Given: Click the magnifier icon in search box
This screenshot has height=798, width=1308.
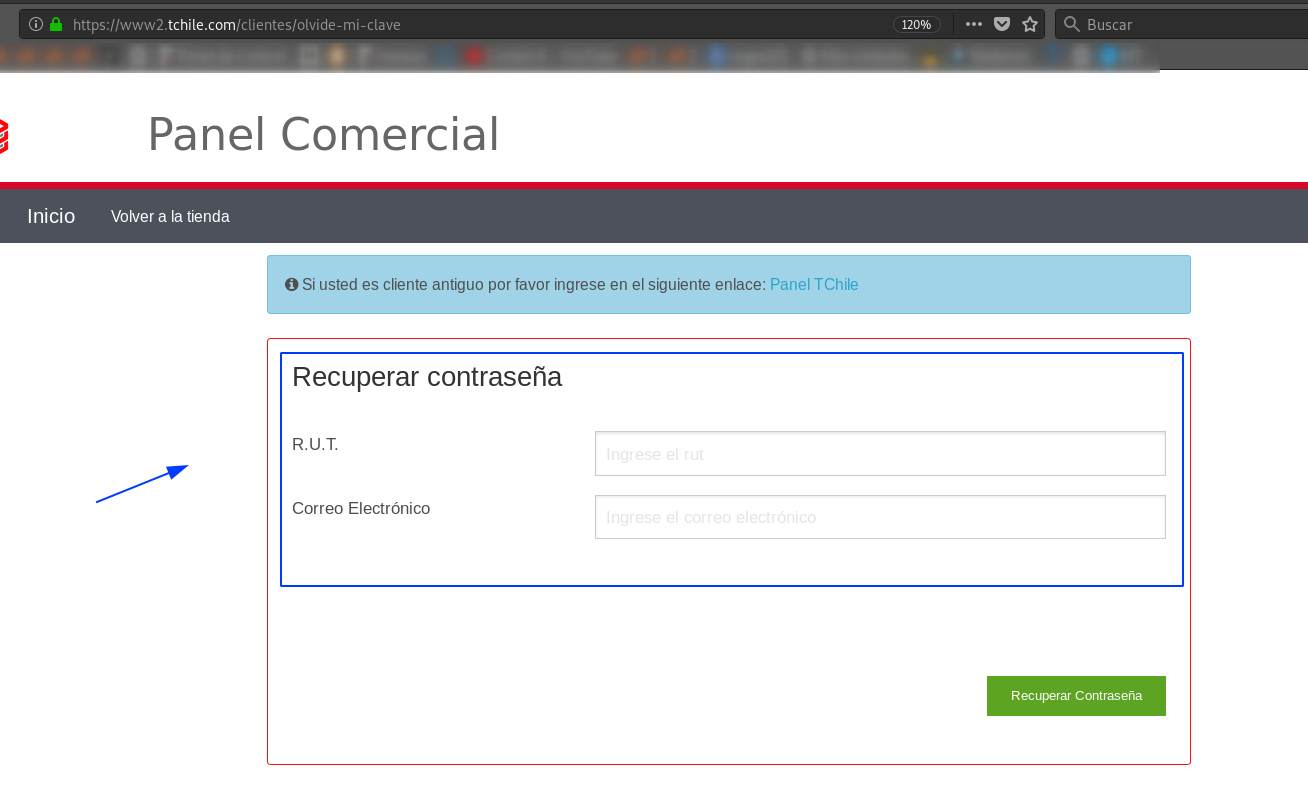Looking at the screenshot, I should tap(1072, 24).
